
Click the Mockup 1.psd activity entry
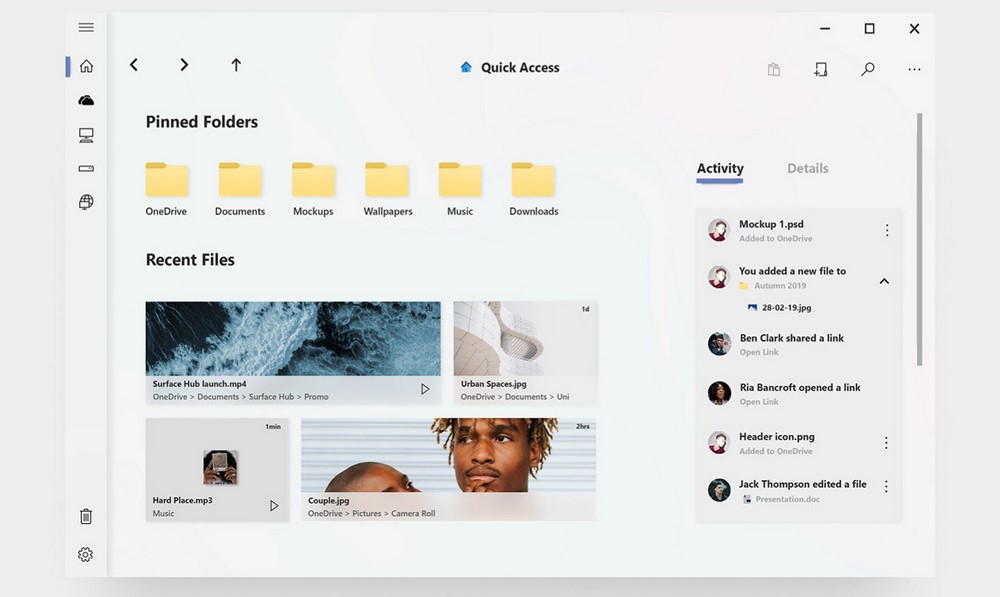(798, 230)
